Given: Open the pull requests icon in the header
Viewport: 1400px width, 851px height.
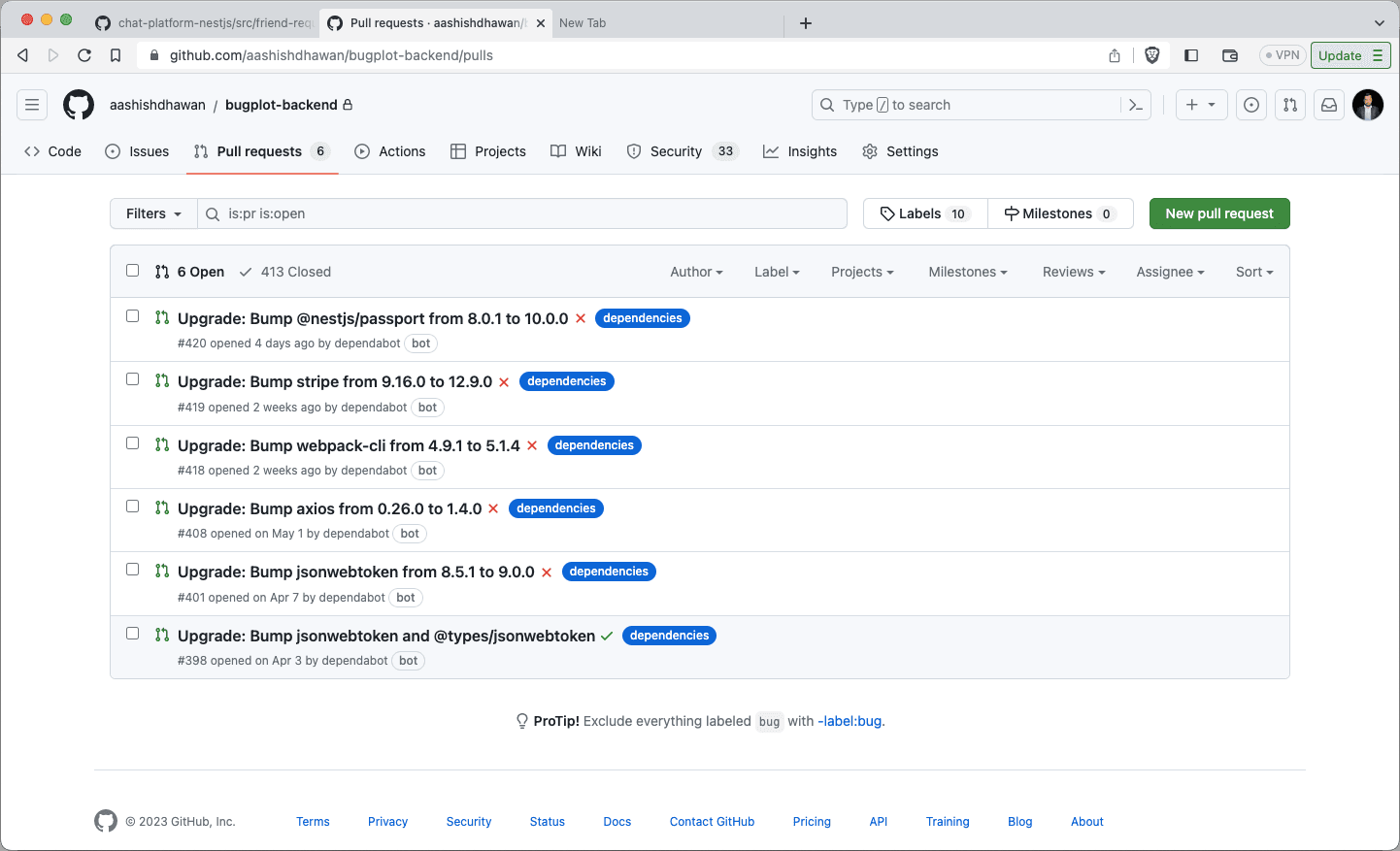Looking at the screenshot, I should [x=1289, y=104].
